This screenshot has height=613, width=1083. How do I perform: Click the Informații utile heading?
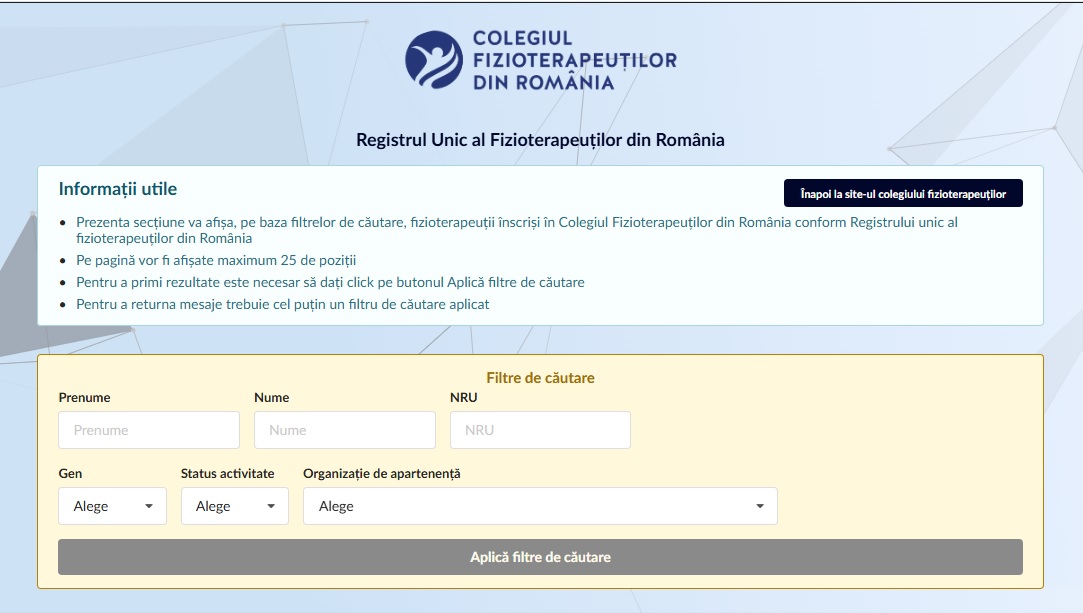pyautogui.click(x=118, y=189)
